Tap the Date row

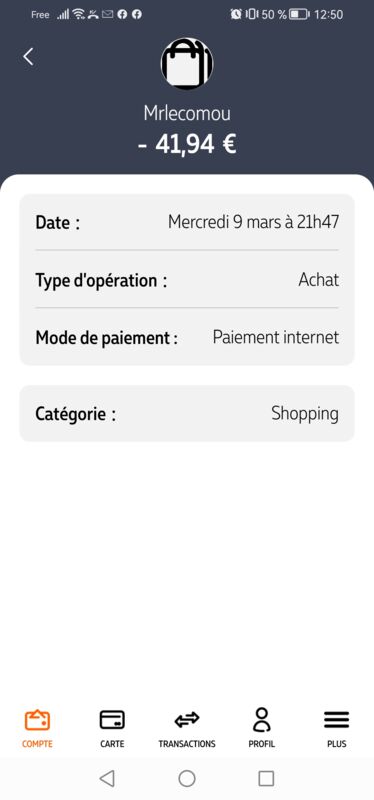(187, 222)
